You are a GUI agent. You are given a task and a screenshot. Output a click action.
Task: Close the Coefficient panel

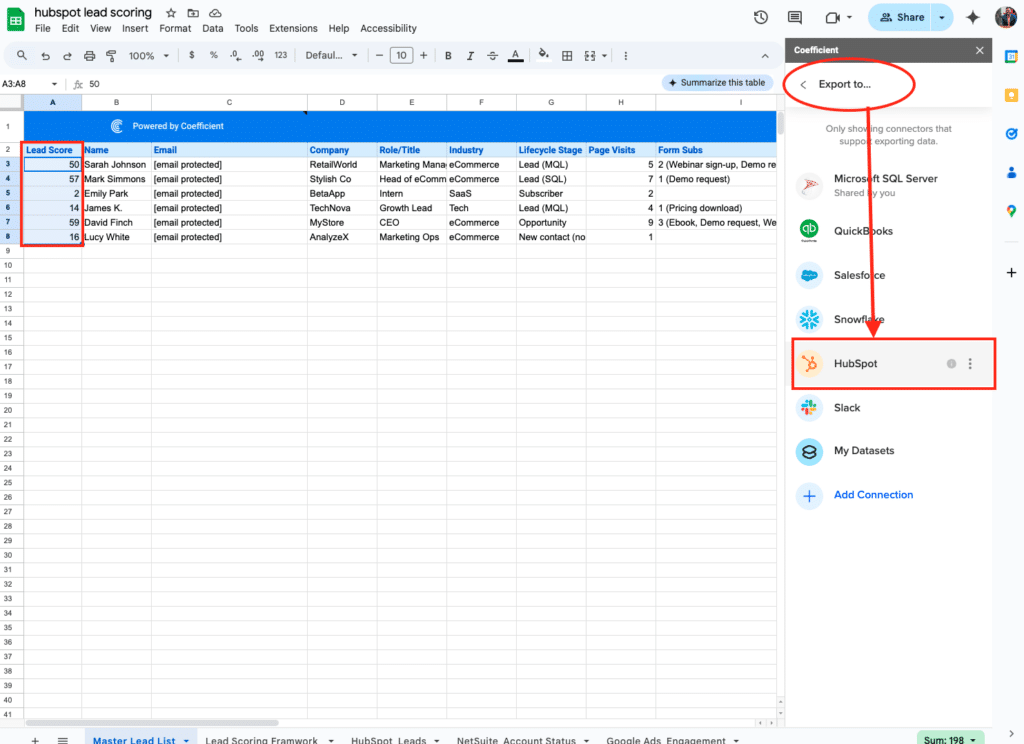[x=980, y=50]
